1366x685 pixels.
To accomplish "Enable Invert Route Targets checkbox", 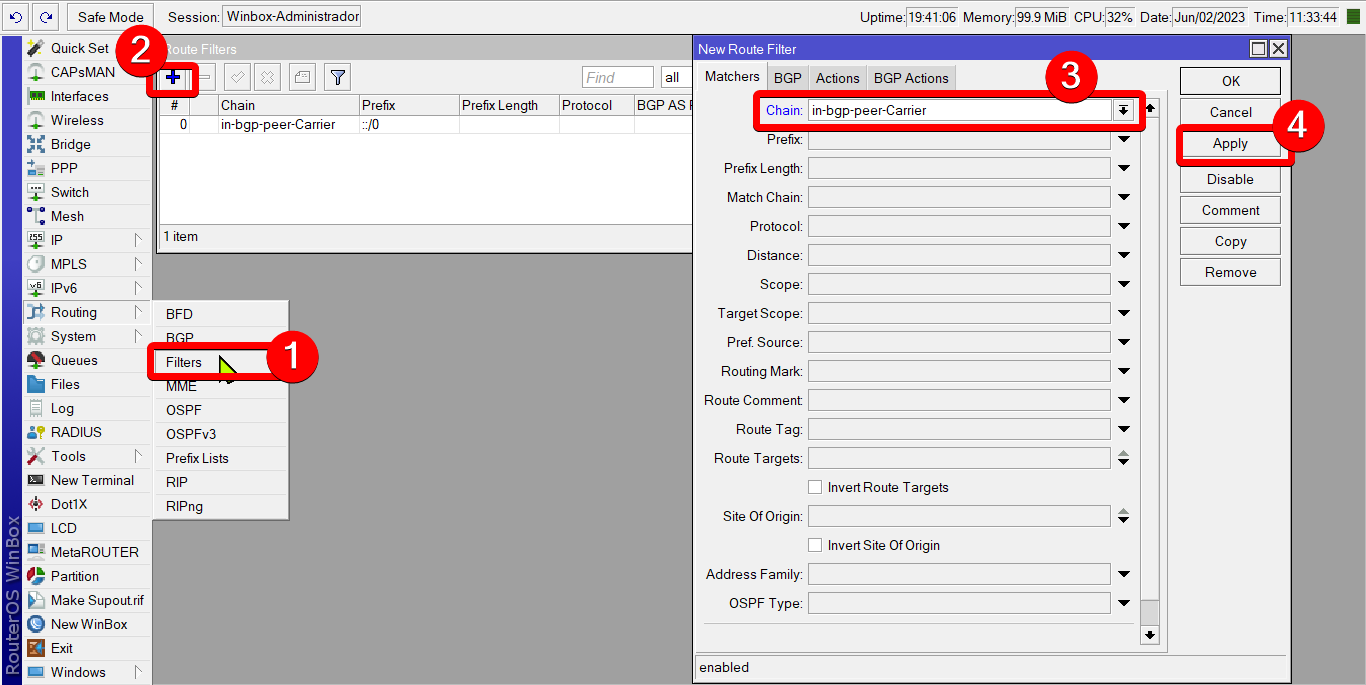I will tap(815, 487).
